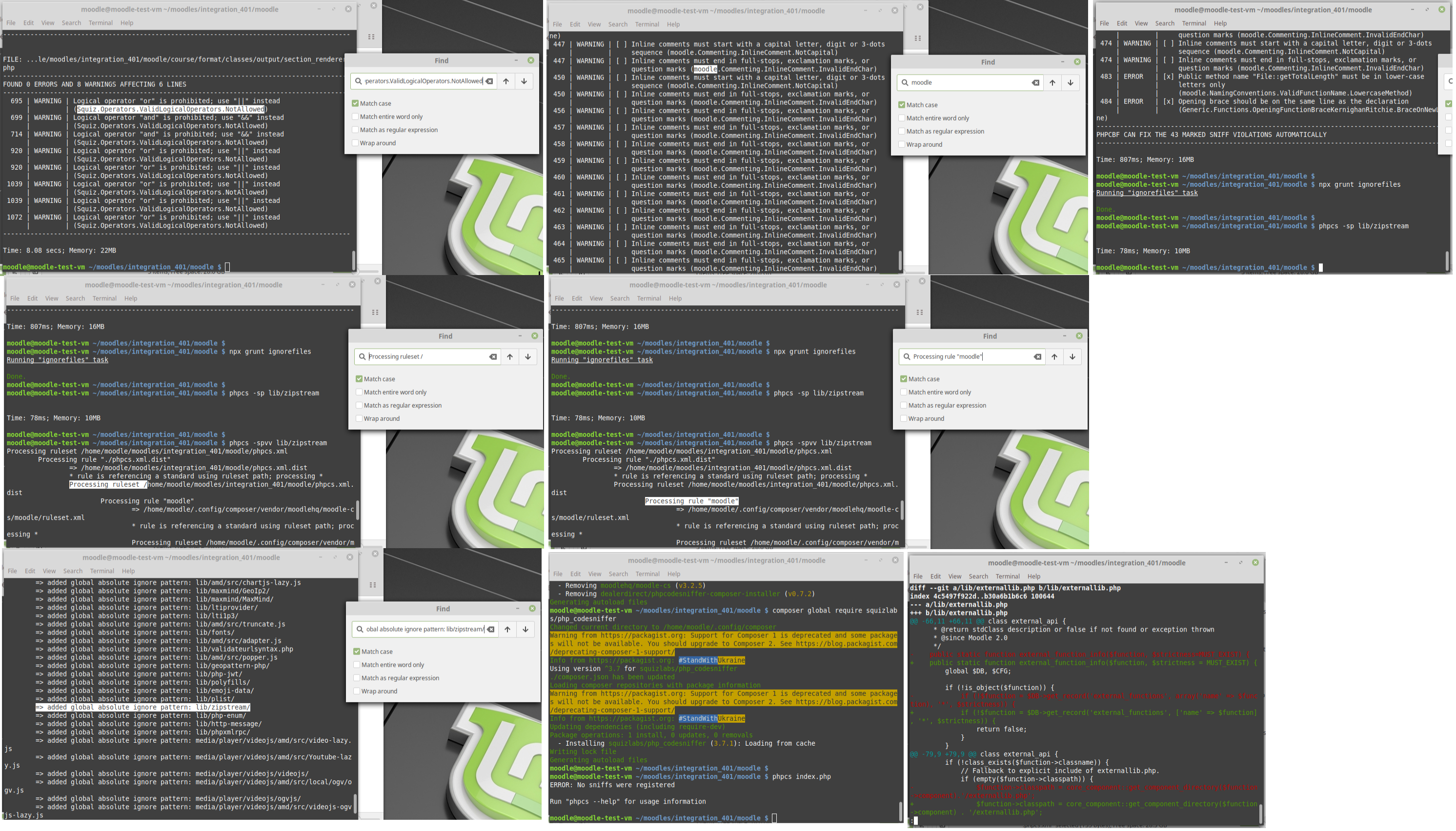
Task: Click "ERROR: No sniffs were registered" line
Action: click(612, 785)
